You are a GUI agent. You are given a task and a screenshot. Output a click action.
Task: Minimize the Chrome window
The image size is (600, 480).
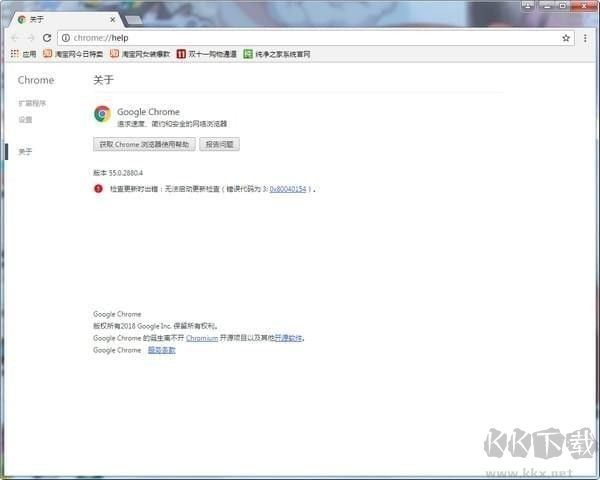pos(548,6)
